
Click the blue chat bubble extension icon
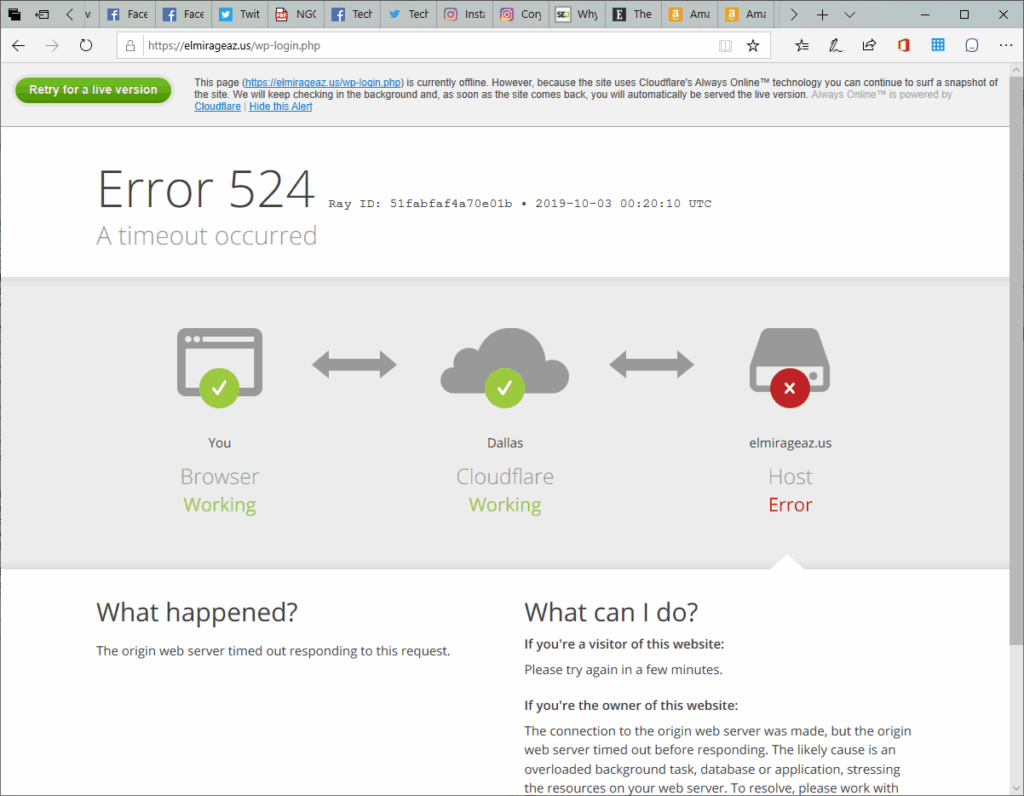point(972,45)
